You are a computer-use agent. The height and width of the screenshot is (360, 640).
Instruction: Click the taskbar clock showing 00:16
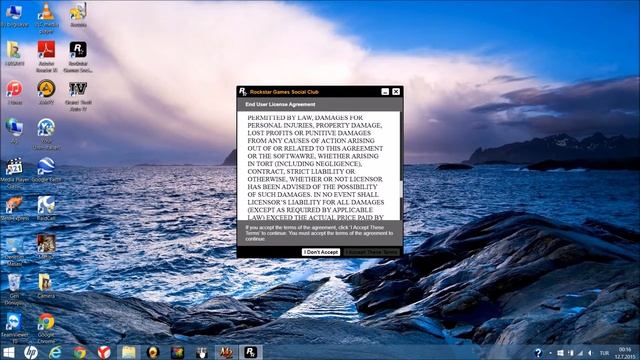[x=624, y=353]
